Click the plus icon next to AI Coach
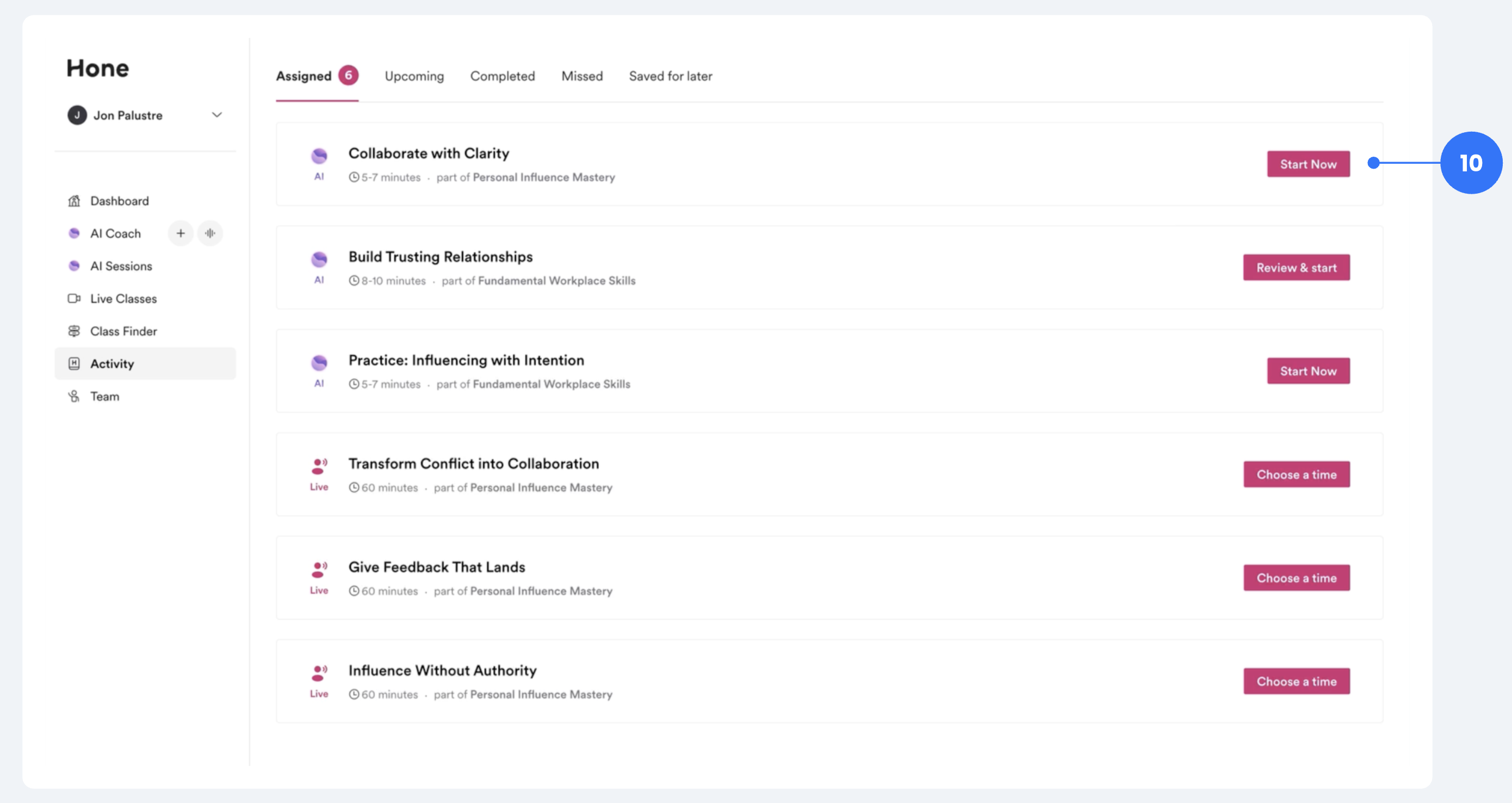 click(180, 233)
